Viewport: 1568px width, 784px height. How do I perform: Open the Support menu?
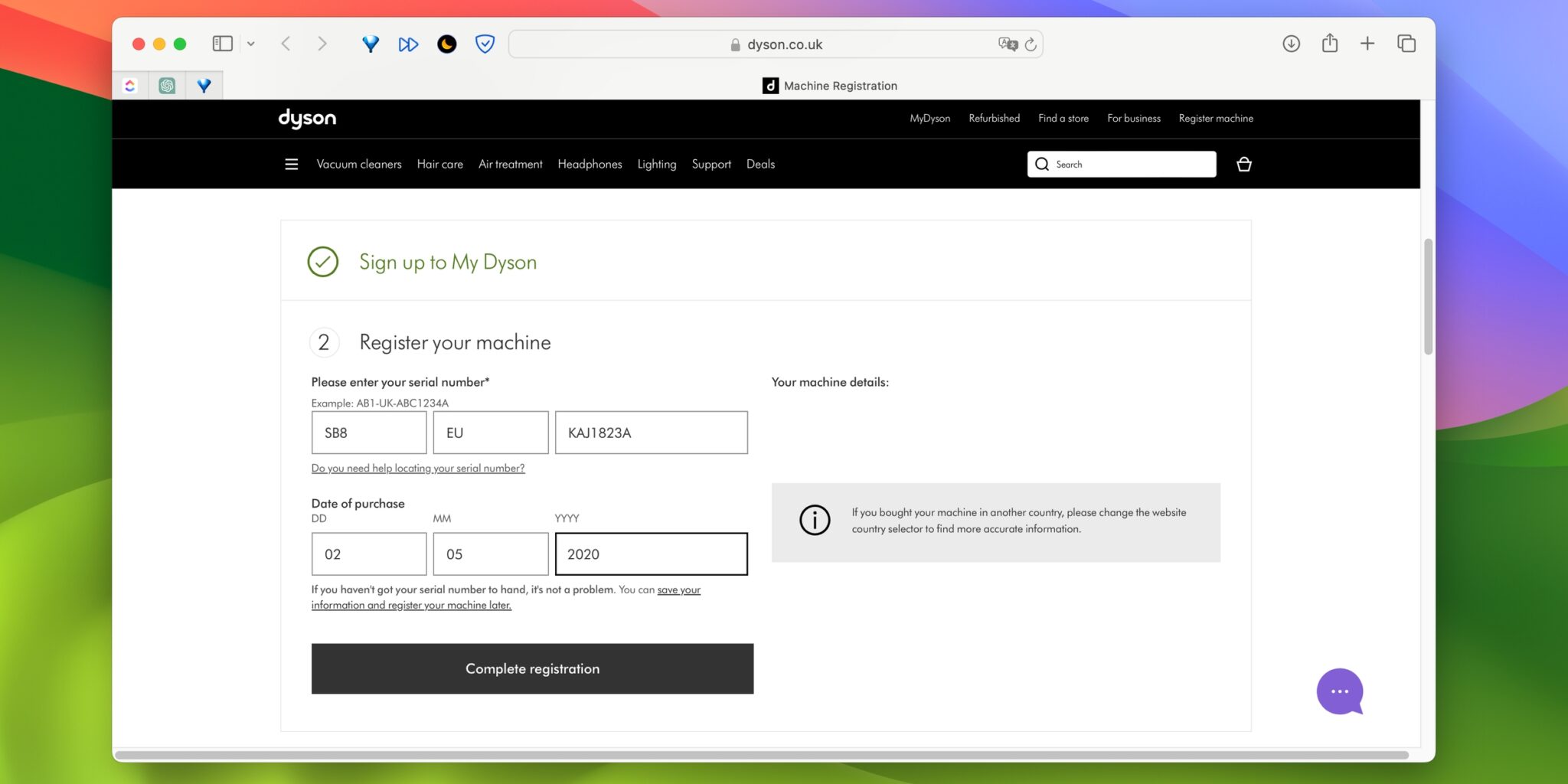point(711,164)
